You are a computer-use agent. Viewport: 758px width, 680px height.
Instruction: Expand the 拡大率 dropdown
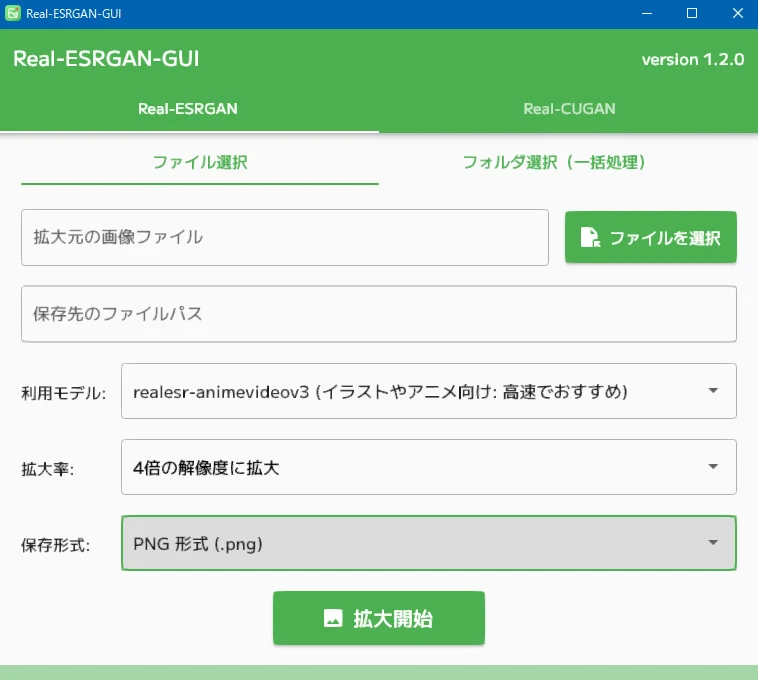point(429,467)
